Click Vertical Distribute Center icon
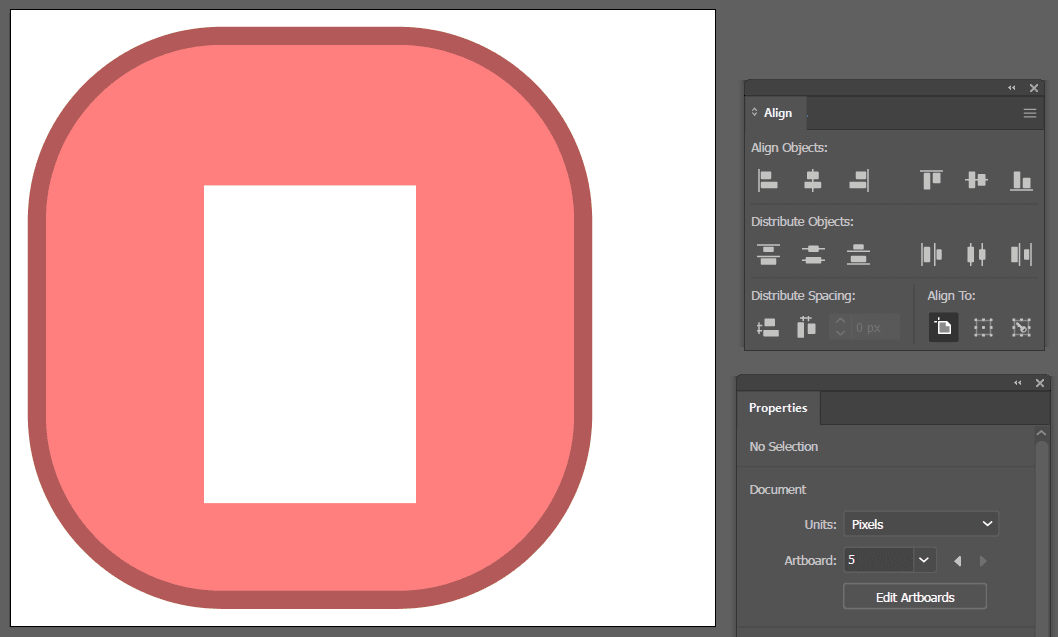 tap(813, 254)
